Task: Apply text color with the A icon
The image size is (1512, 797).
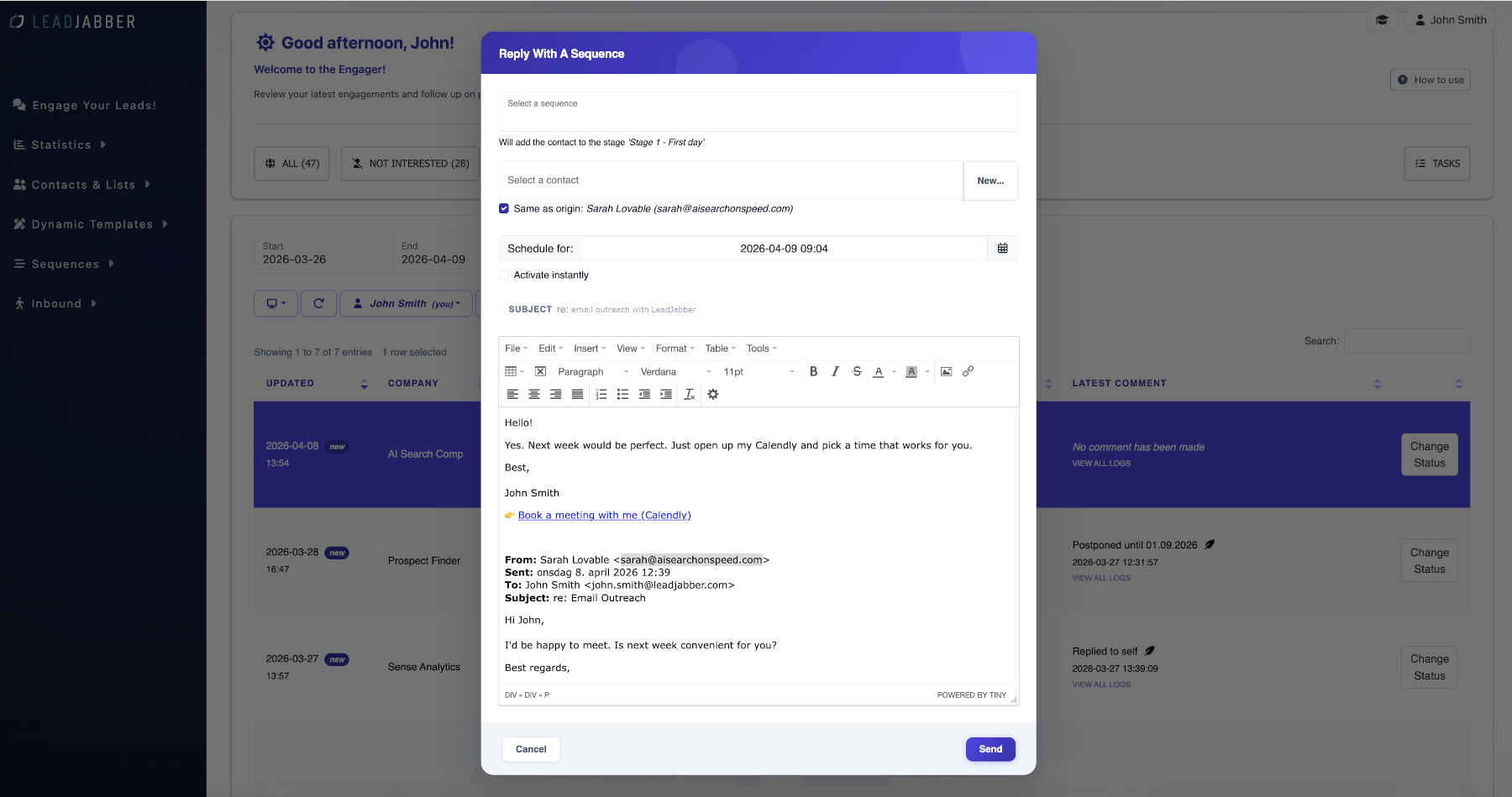Action: click(879, 371)
